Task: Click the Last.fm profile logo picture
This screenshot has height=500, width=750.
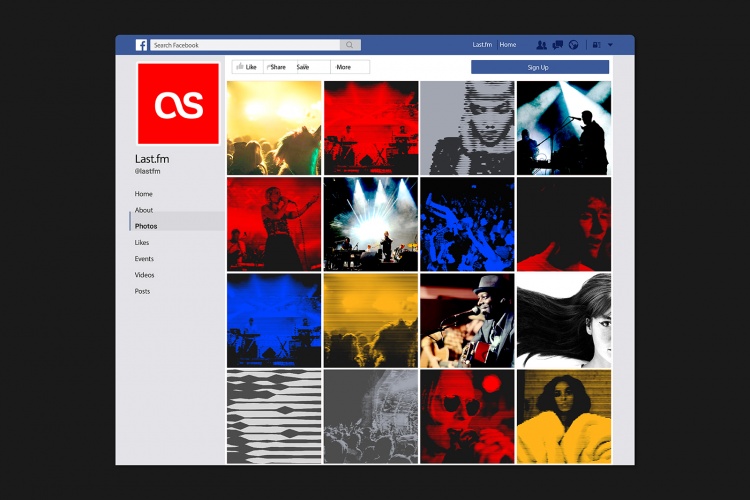Action: pyautogui.click(x=178, y=104)
